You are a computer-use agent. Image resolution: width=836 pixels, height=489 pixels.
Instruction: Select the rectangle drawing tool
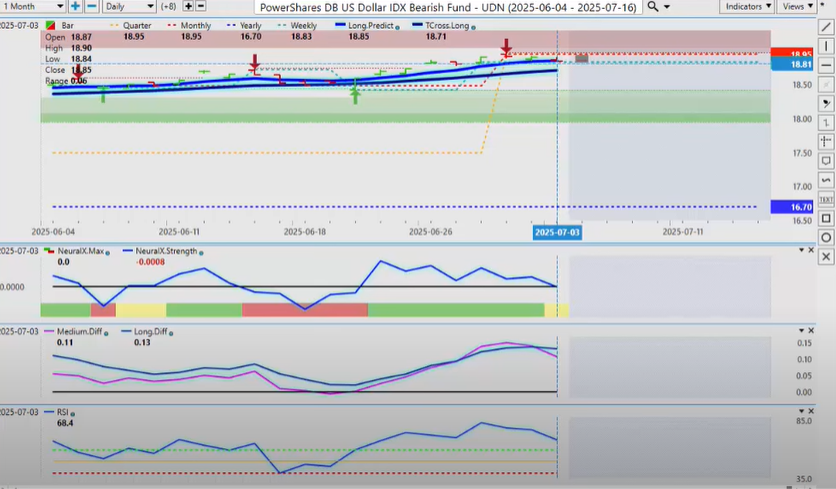[x=826, y=218]
